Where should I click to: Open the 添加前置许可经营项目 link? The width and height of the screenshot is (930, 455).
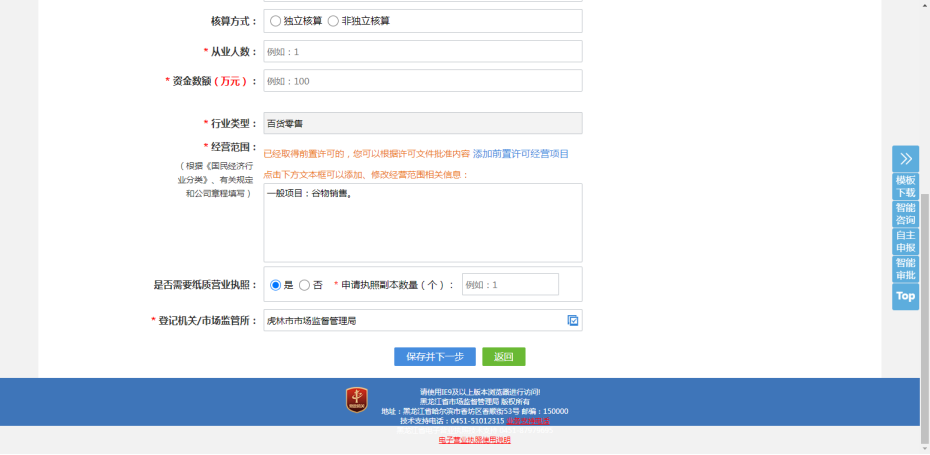(521, 154)
